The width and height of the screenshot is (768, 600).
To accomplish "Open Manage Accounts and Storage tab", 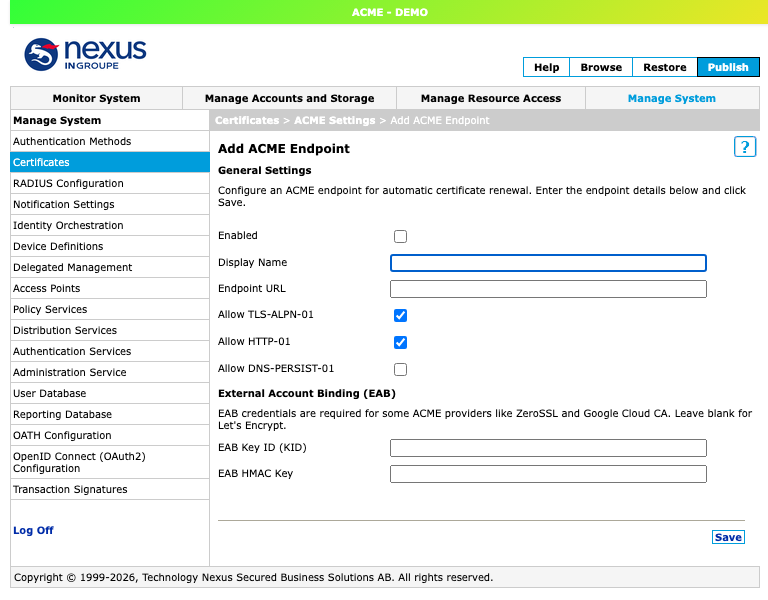I will [x=289, y=98].
